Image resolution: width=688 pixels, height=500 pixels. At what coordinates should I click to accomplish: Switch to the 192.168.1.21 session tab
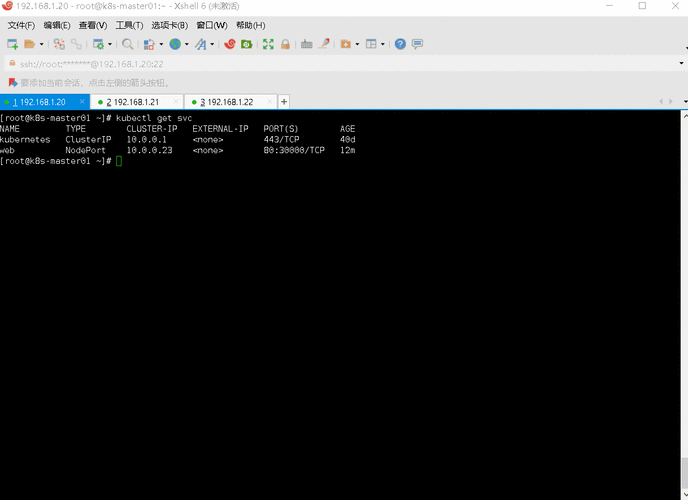pos(135,102)
